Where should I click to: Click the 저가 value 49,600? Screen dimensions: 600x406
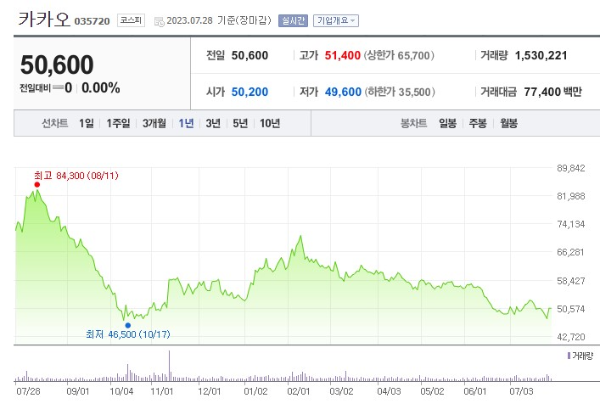tap(343, 92)
